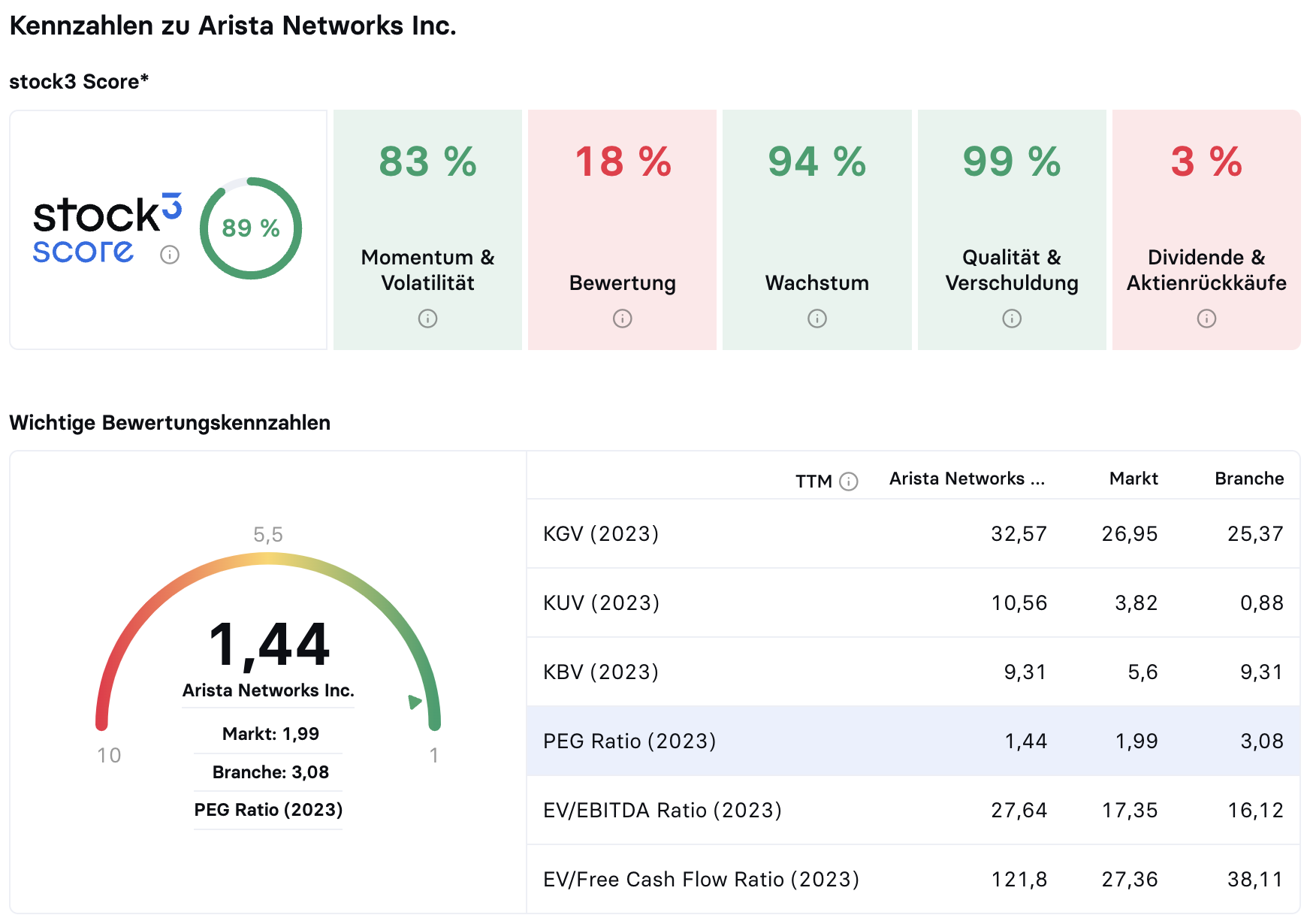1307x924 pixels.
Task: Click EV/EBITDA Branche value 16,12
Action: coord(1255,810)
